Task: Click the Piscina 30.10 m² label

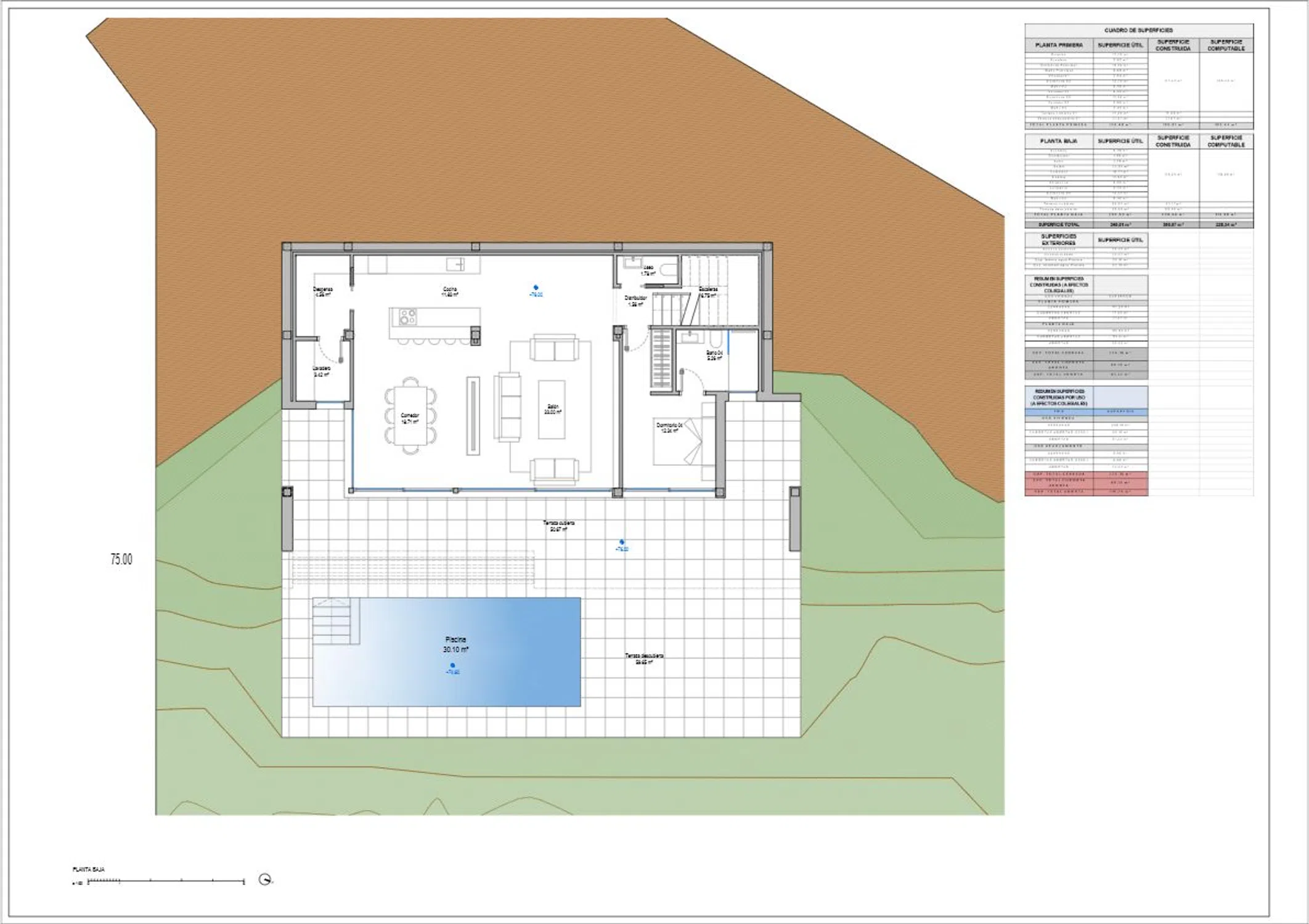Action: tap(456, 644)
